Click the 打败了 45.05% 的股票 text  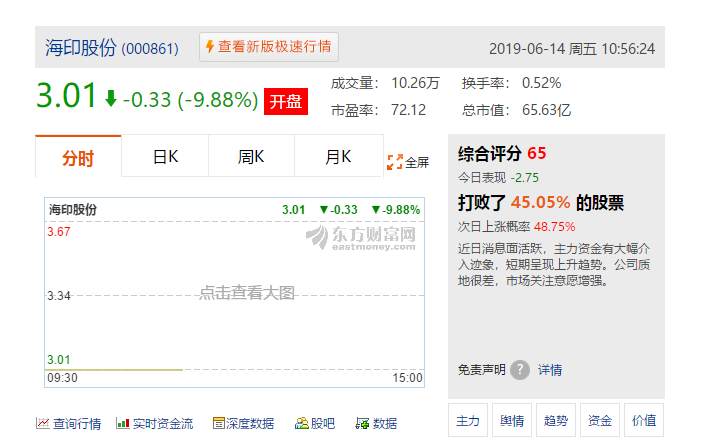[540, 202]
